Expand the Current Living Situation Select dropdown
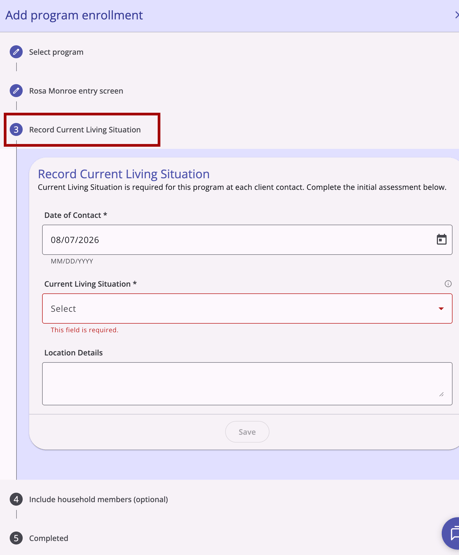 point(247,308)
